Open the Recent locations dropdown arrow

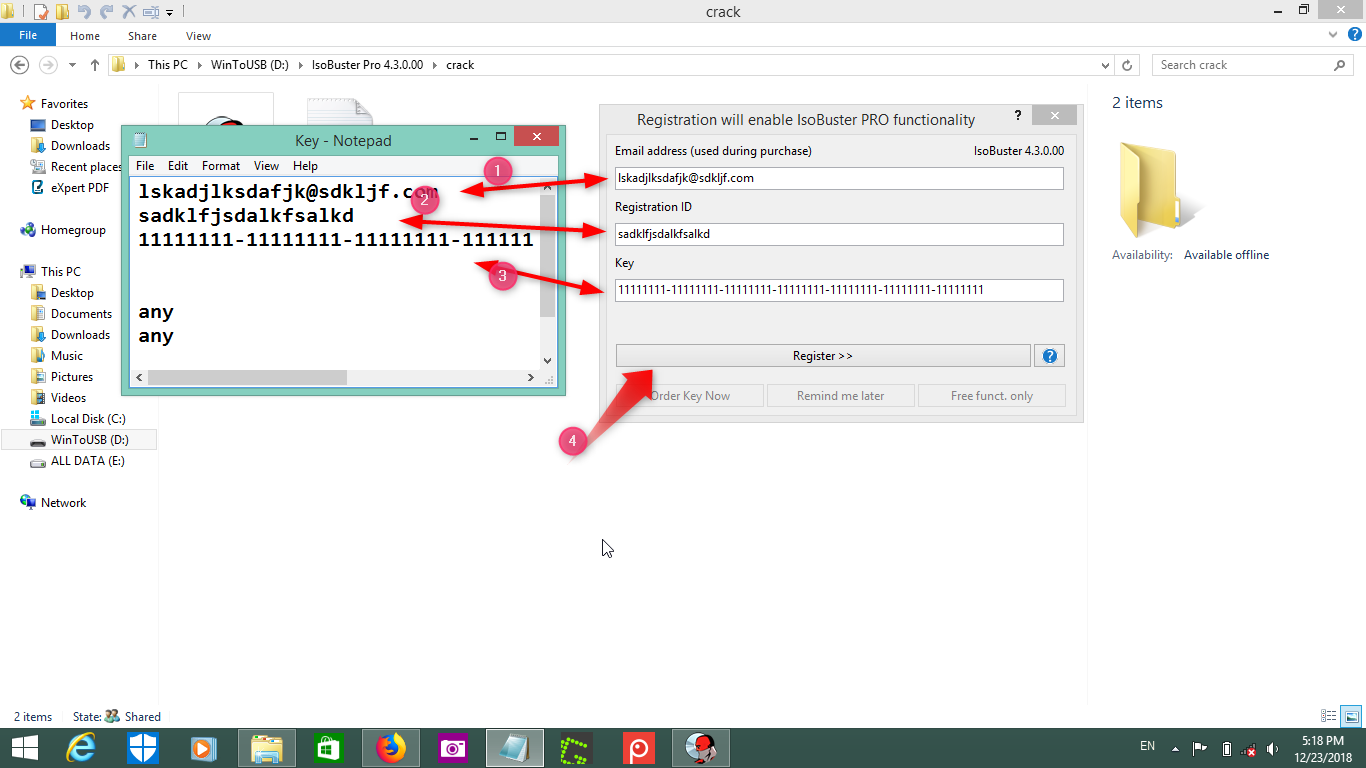[x=72, y=65]
